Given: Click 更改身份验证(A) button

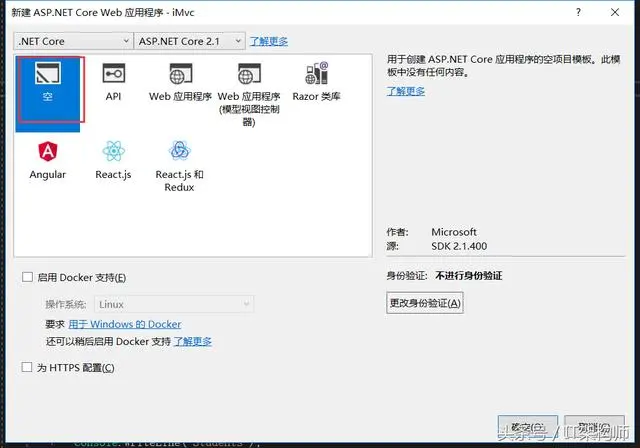Looking at the screenshot, I should pyautogui.click(x=425, y=303).
